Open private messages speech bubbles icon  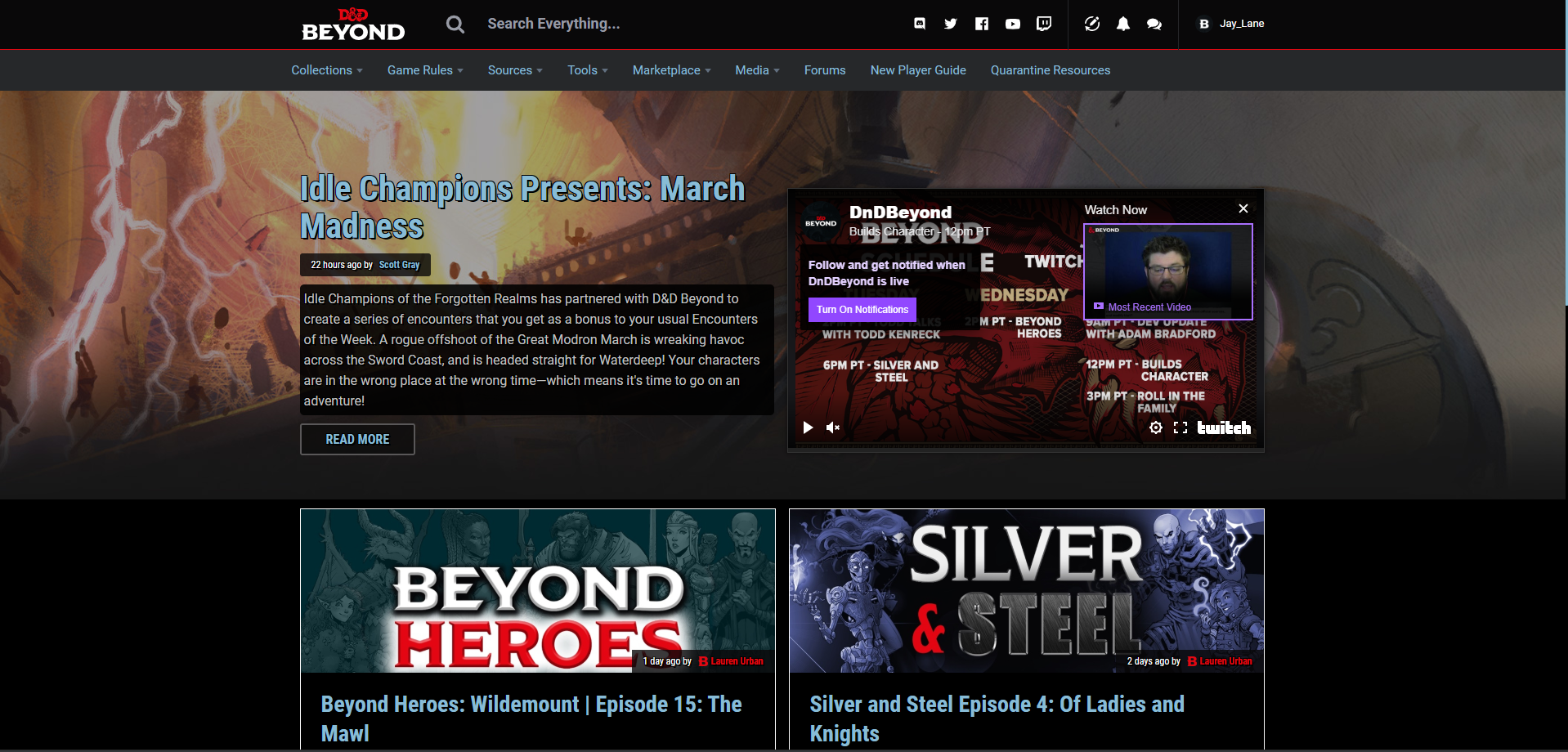point(1154,25)
